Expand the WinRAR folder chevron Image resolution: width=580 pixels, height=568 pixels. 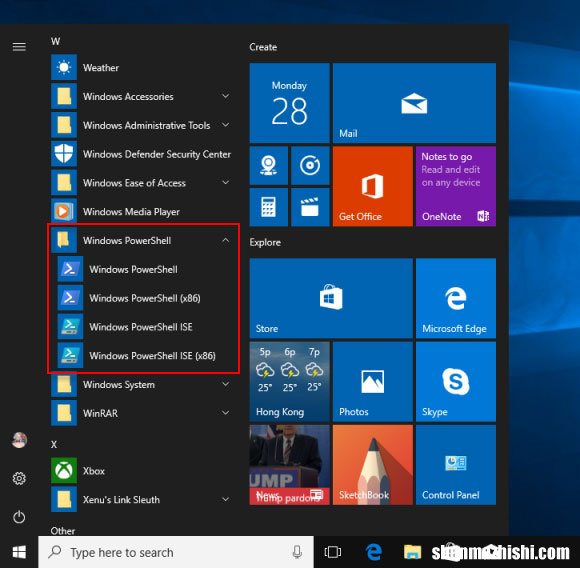click(x=225, y=413)
